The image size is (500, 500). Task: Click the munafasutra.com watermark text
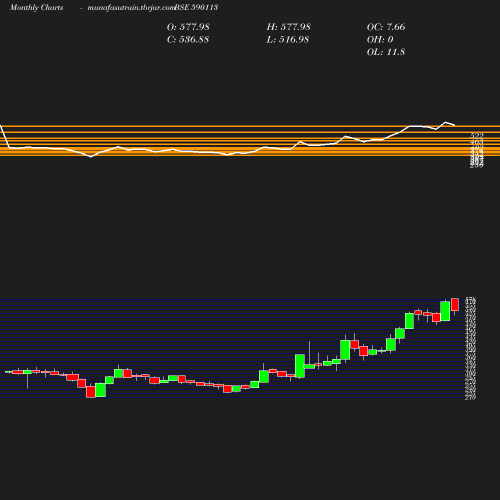click(x=131, y=7)
